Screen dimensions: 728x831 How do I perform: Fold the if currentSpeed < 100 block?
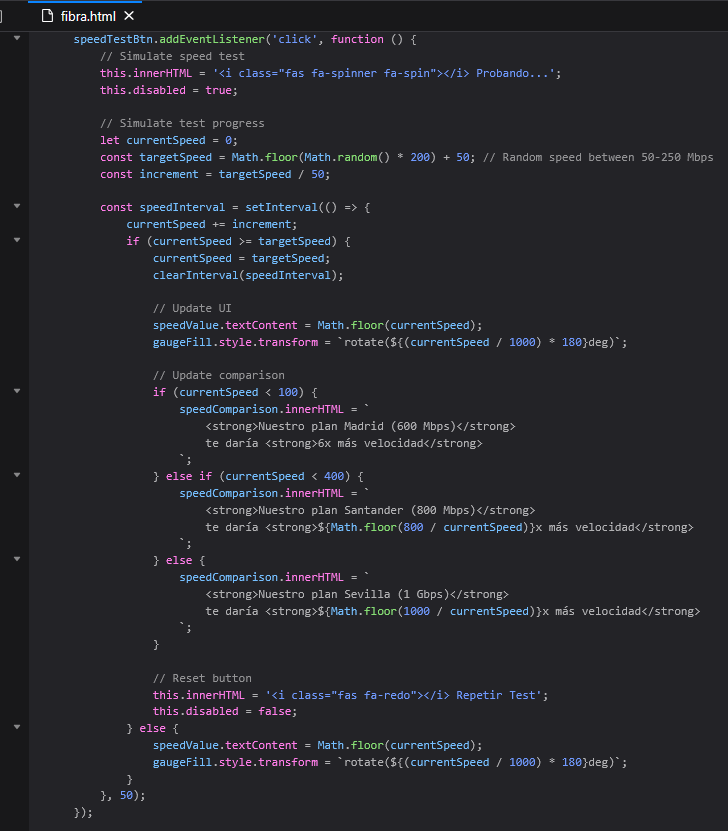click(x=17, y=391)
